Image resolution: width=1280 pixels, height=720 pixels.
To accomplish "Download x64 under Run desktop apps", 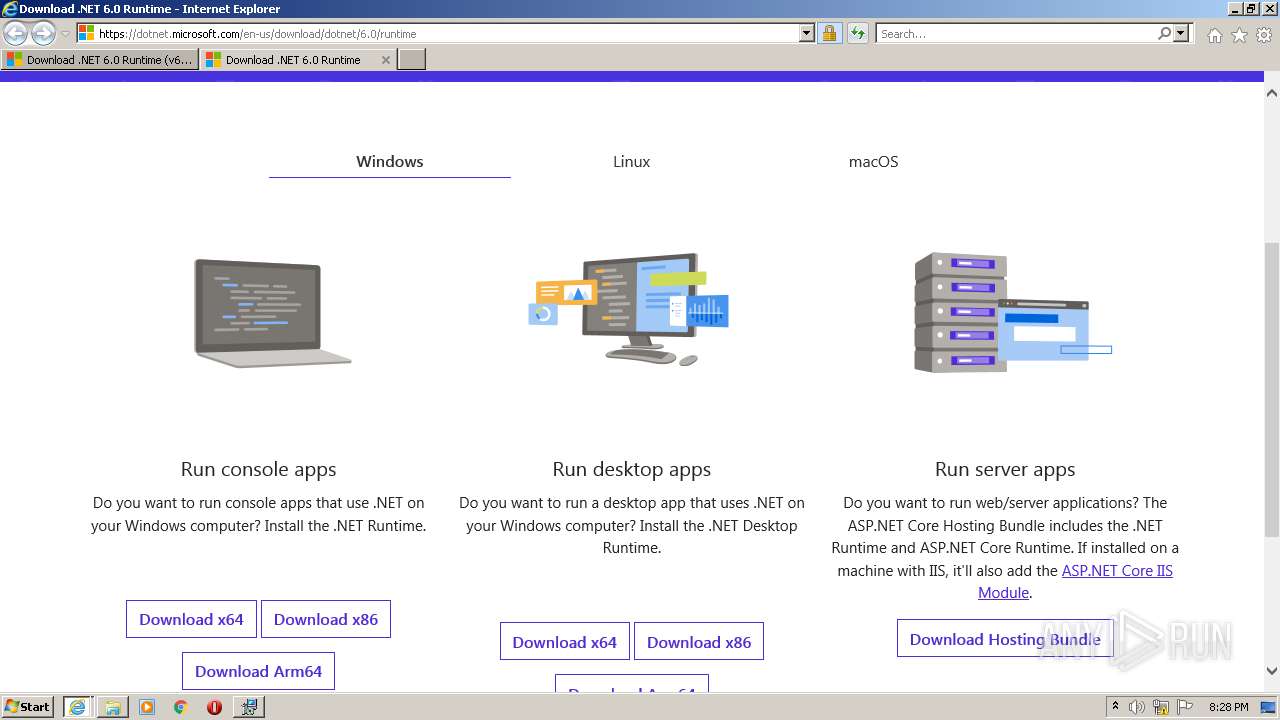I will point(565,642).
